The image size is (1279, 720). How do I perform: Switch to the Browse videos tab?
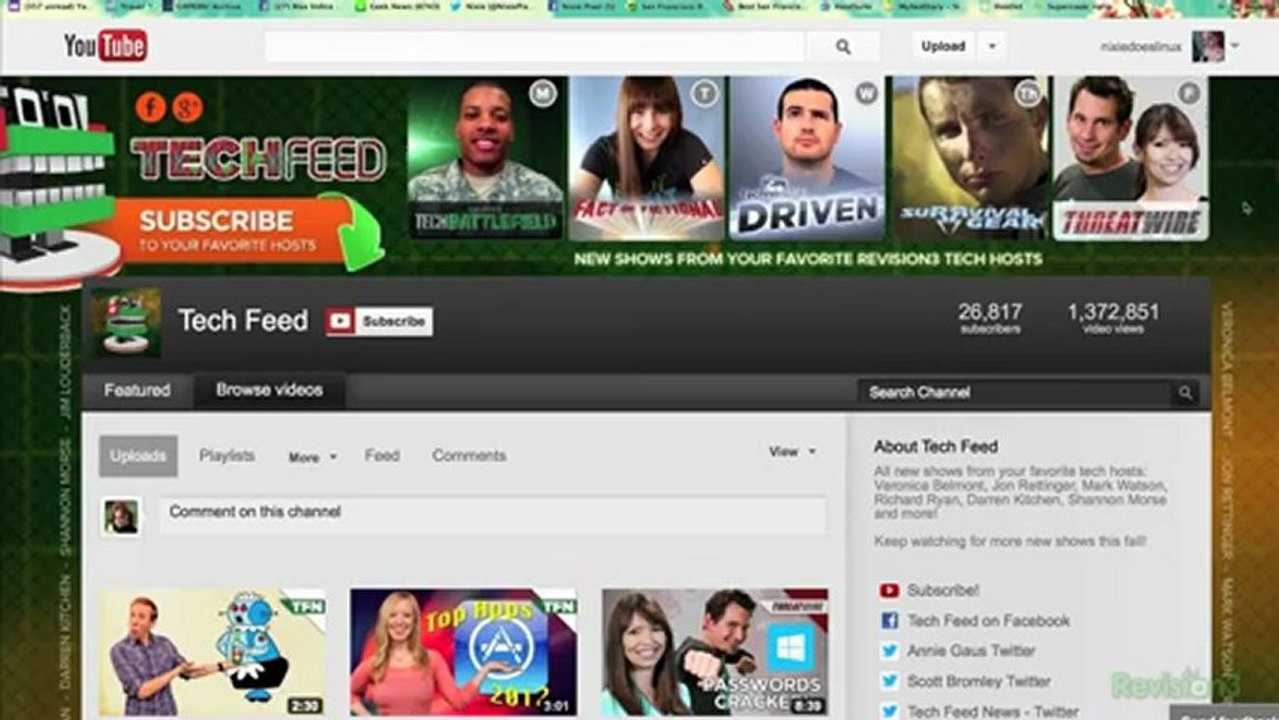269,390
